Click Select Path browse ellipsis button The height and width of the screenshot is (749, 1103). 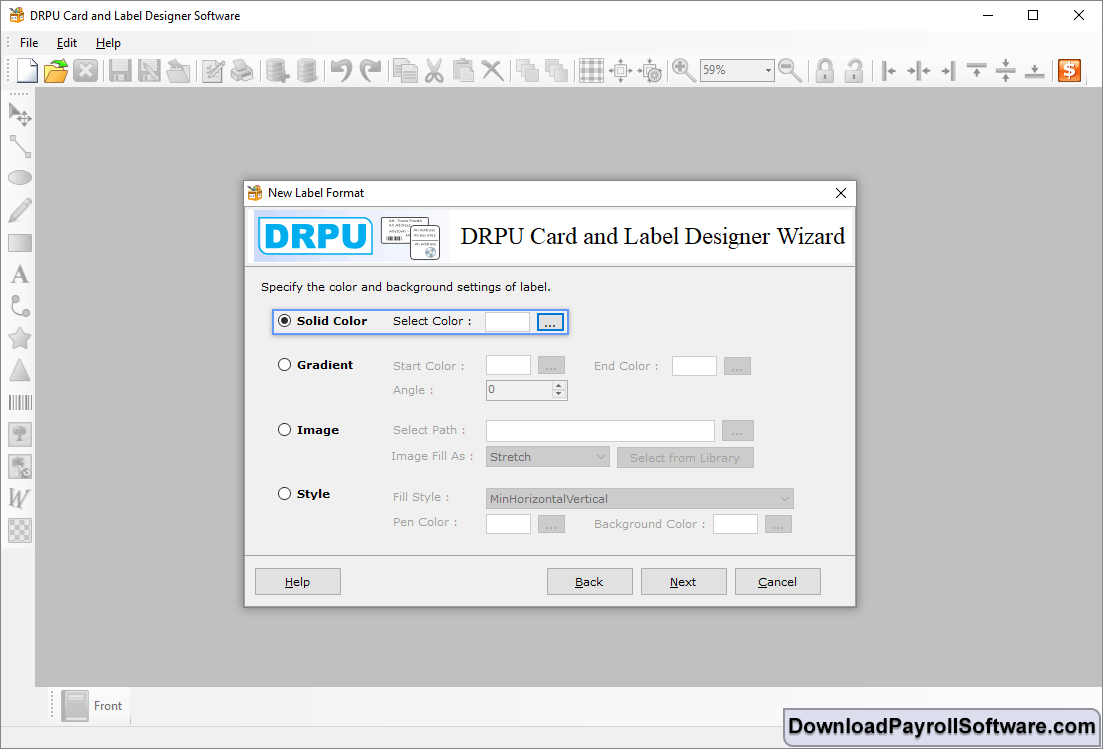[737, 430]
